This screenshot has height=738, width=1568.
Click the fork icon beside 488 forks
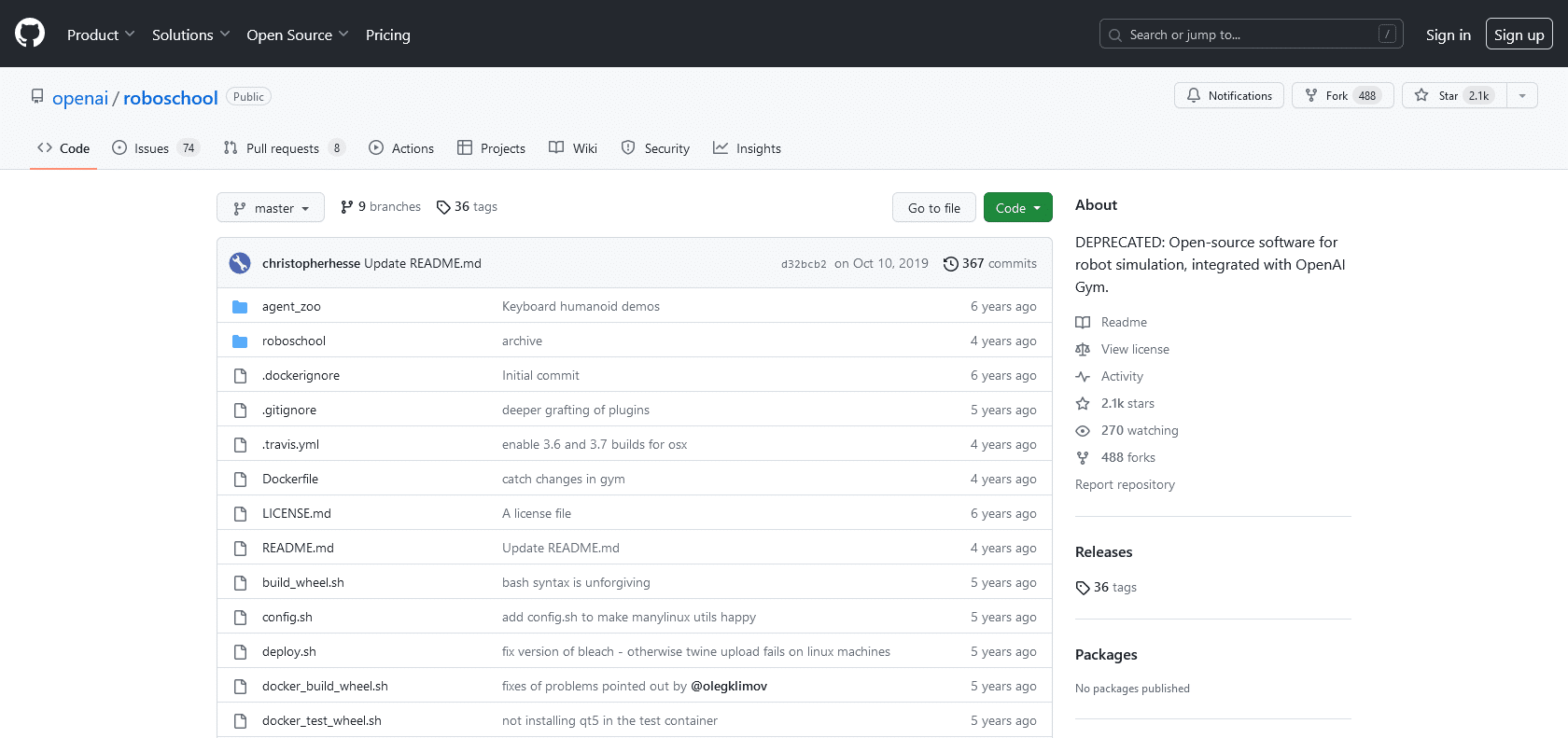[1083, 458]
